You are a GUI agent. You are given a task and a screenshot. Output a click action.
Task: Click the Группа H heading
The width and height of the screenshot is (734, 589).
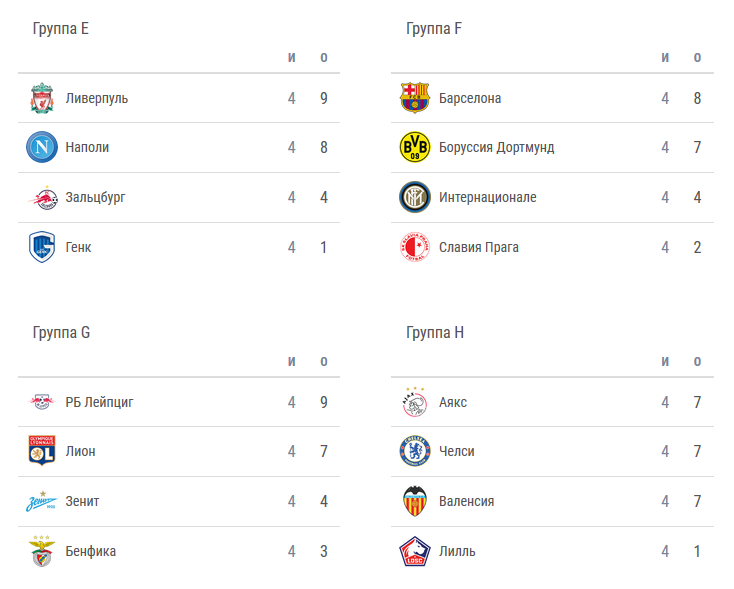[x=435, y=332]
